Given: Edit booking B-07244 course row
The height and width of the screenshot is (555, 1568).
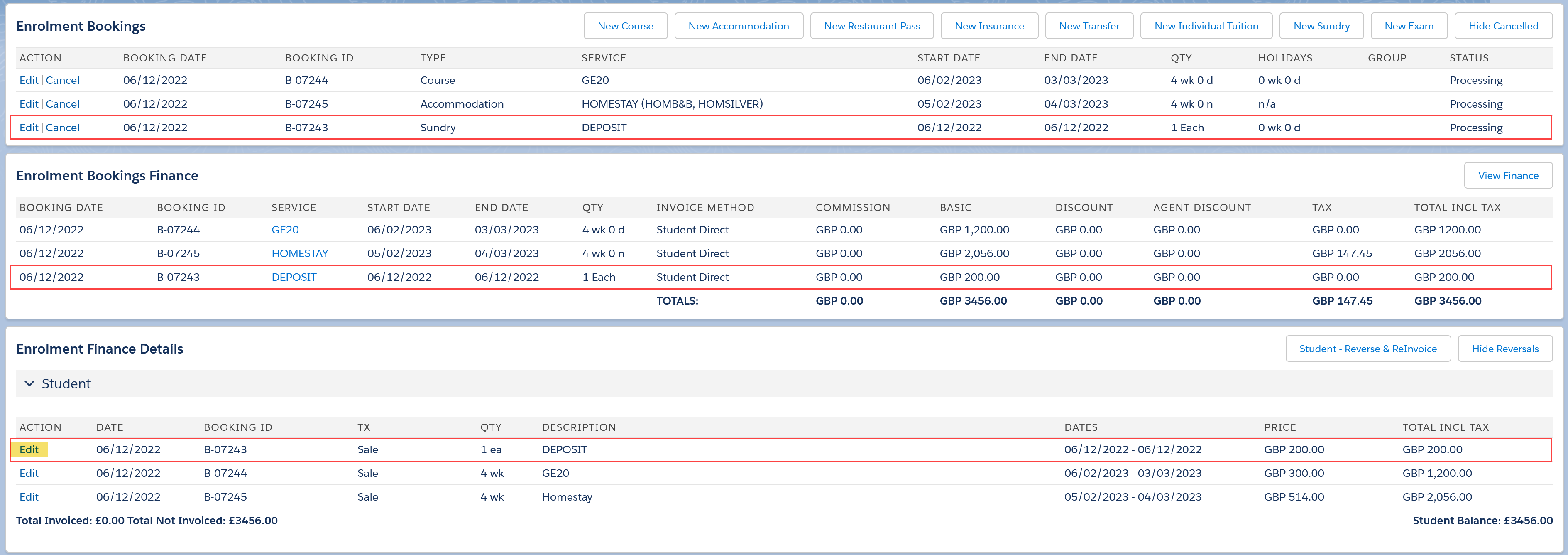Looking at the screenshot, I should pos(29,81).
